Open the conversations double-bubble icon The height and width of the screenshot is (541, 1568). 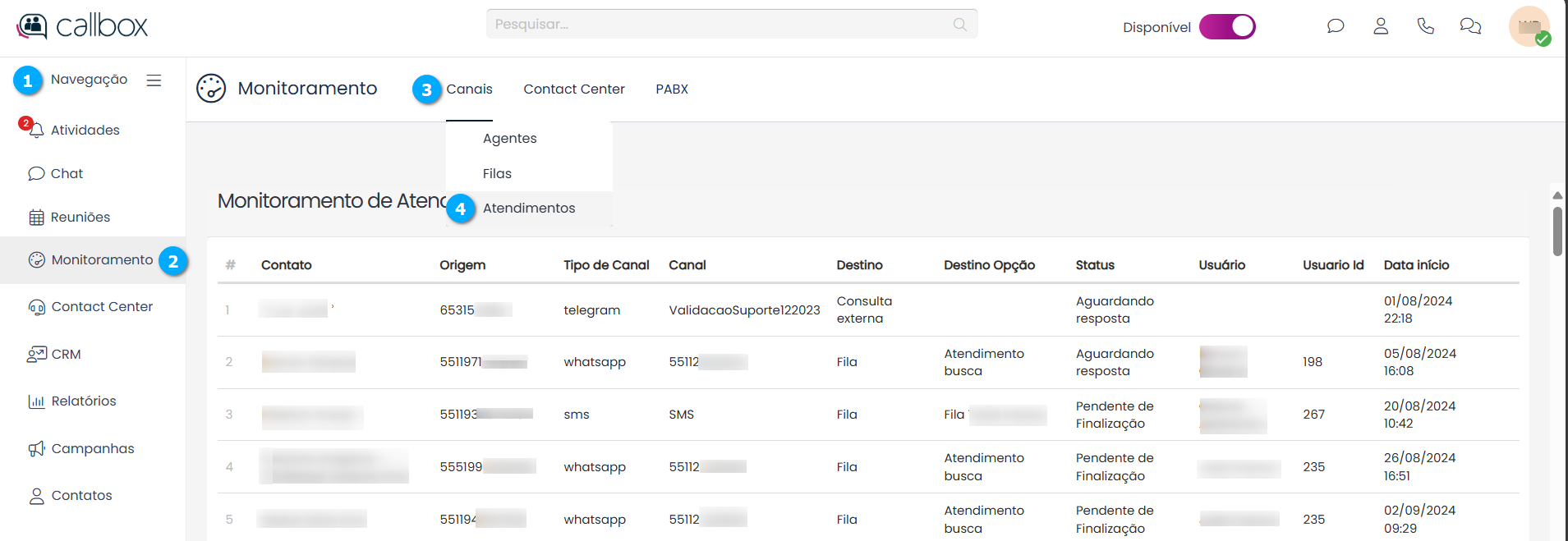[1470, 26]
